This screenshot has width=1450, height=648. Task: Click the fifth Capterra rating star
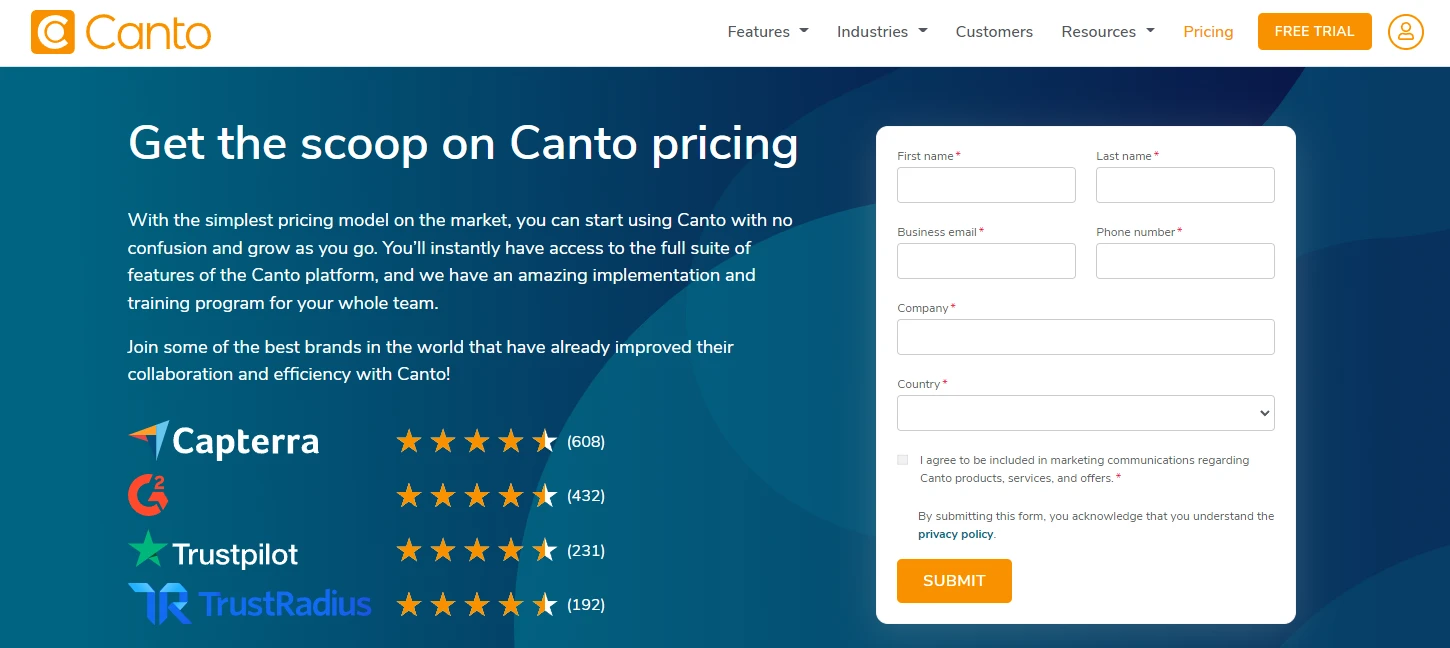point(545,440)
